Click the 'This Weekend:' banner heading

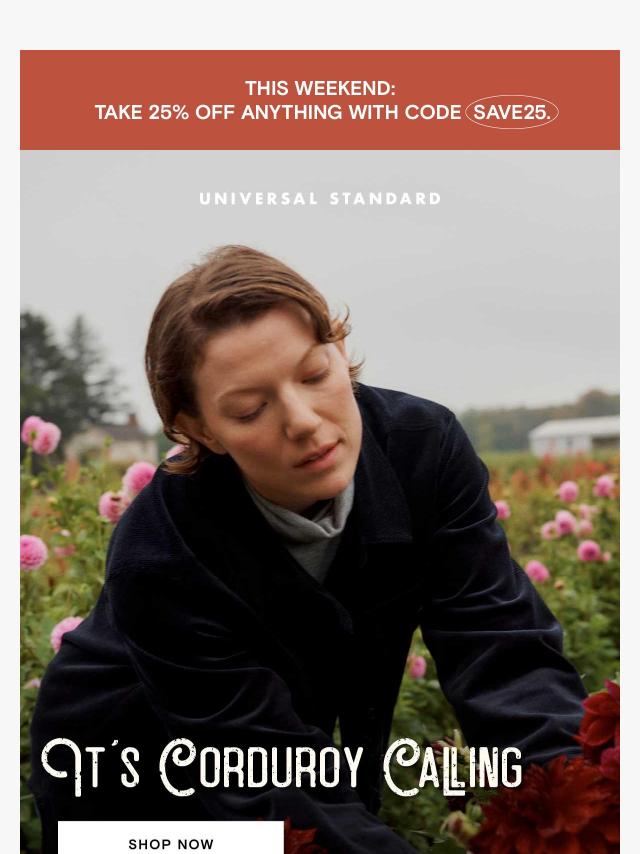coord(320,88)
